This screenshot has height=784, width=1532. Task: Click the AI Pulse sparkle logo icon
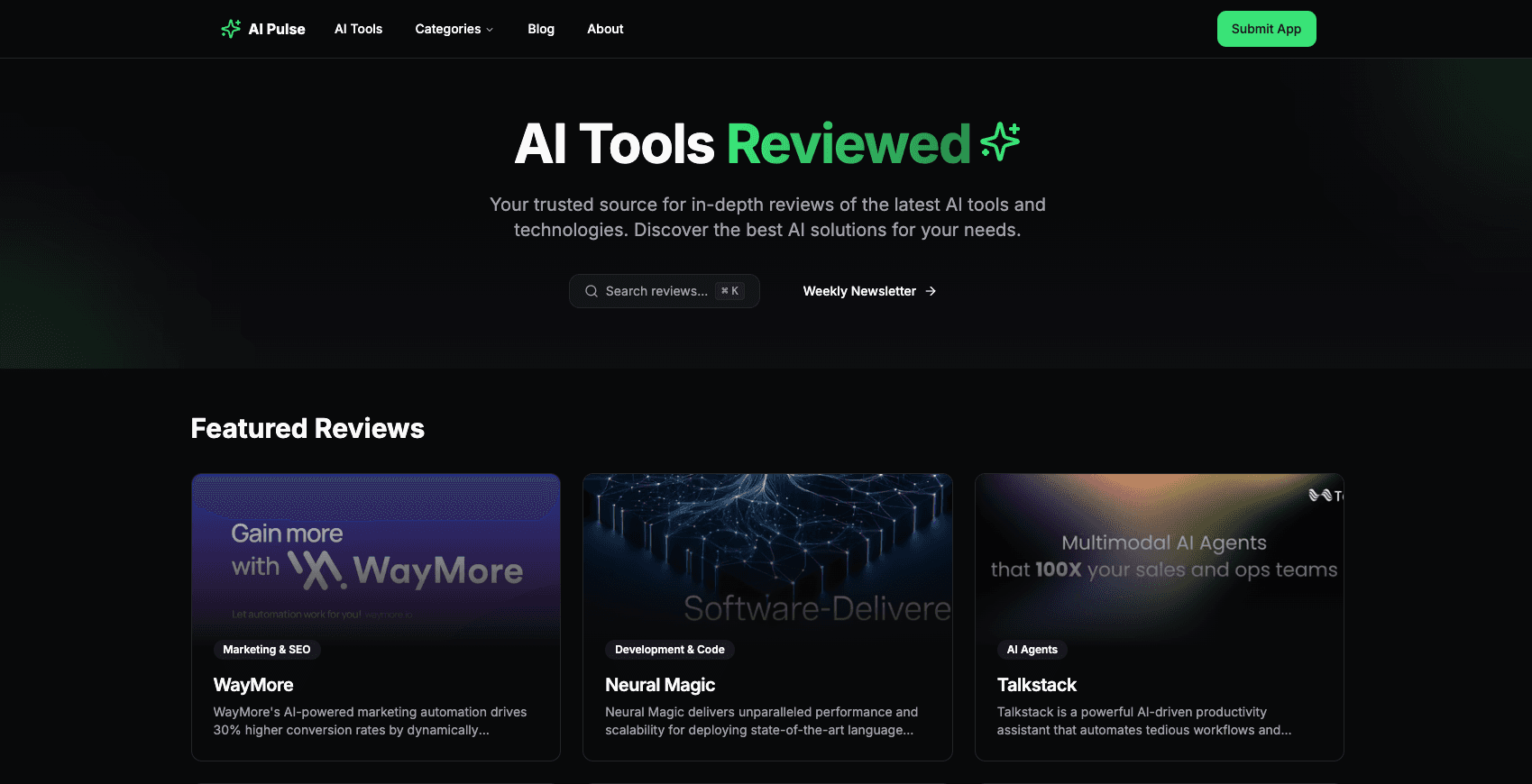coord(231,29)
